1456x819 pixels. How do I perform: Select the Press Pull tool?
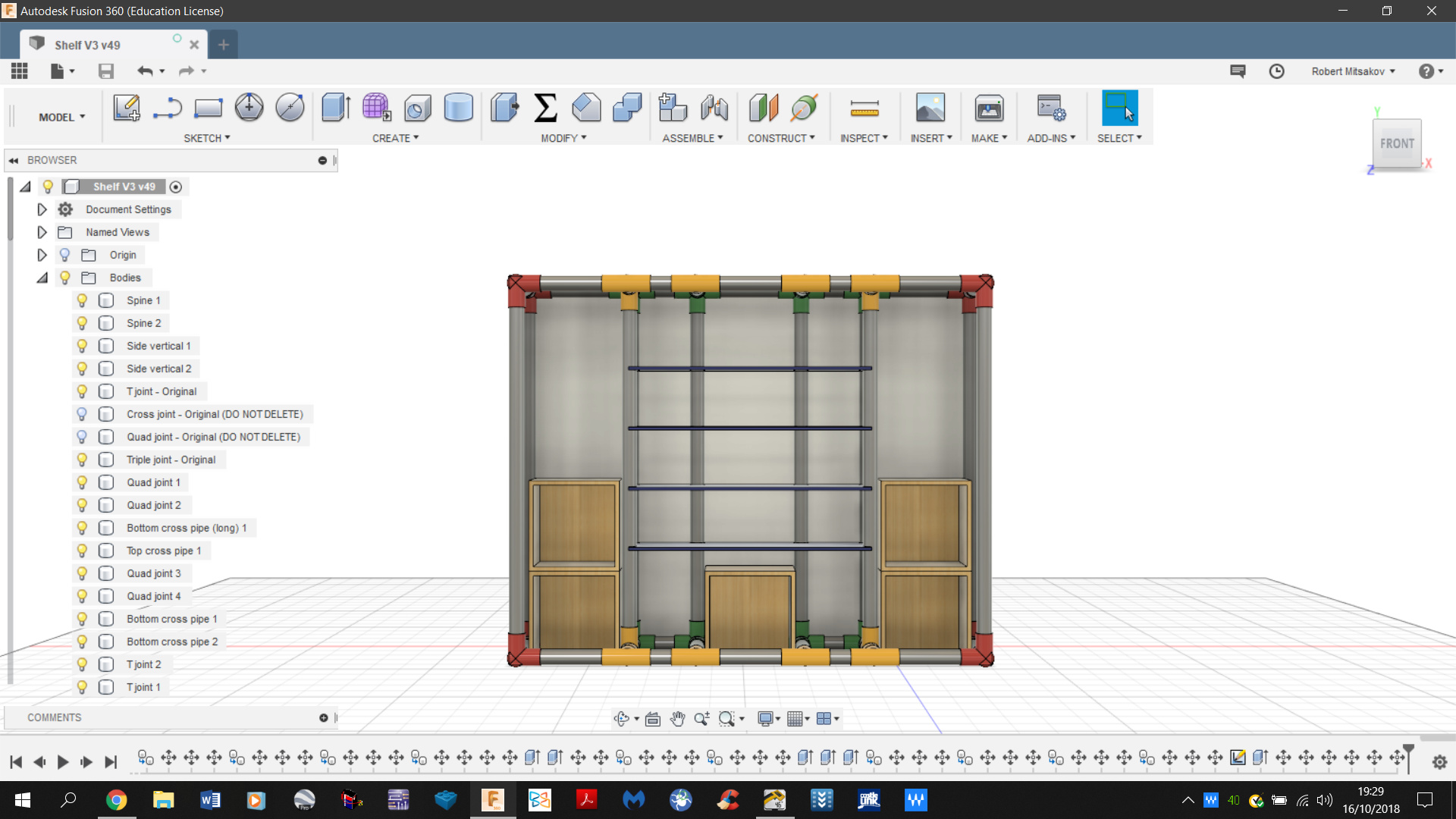(x=504, y=108)
